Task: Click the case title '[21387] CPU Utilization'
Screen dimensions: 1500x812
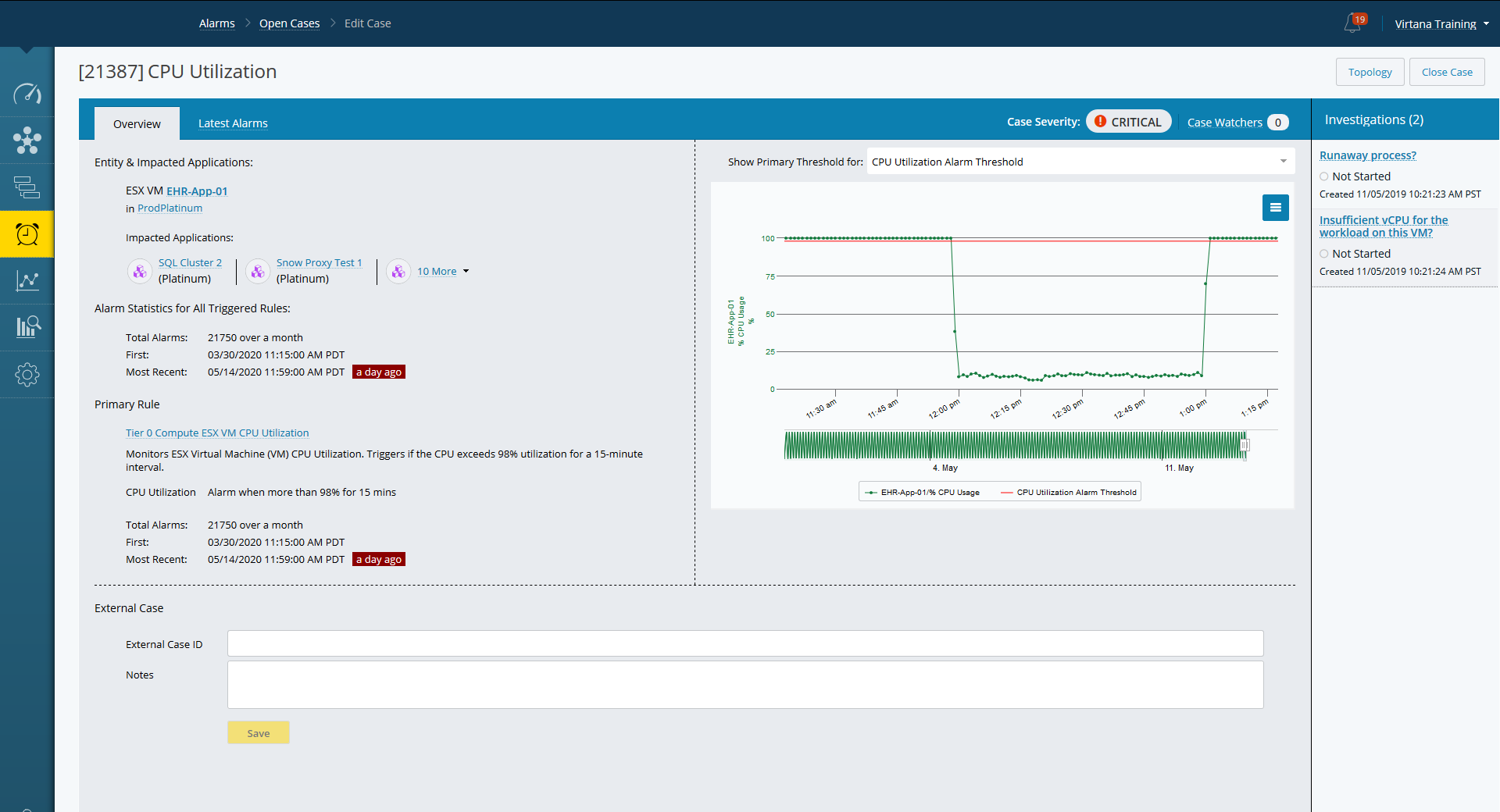Action: (x=177, y=72)
